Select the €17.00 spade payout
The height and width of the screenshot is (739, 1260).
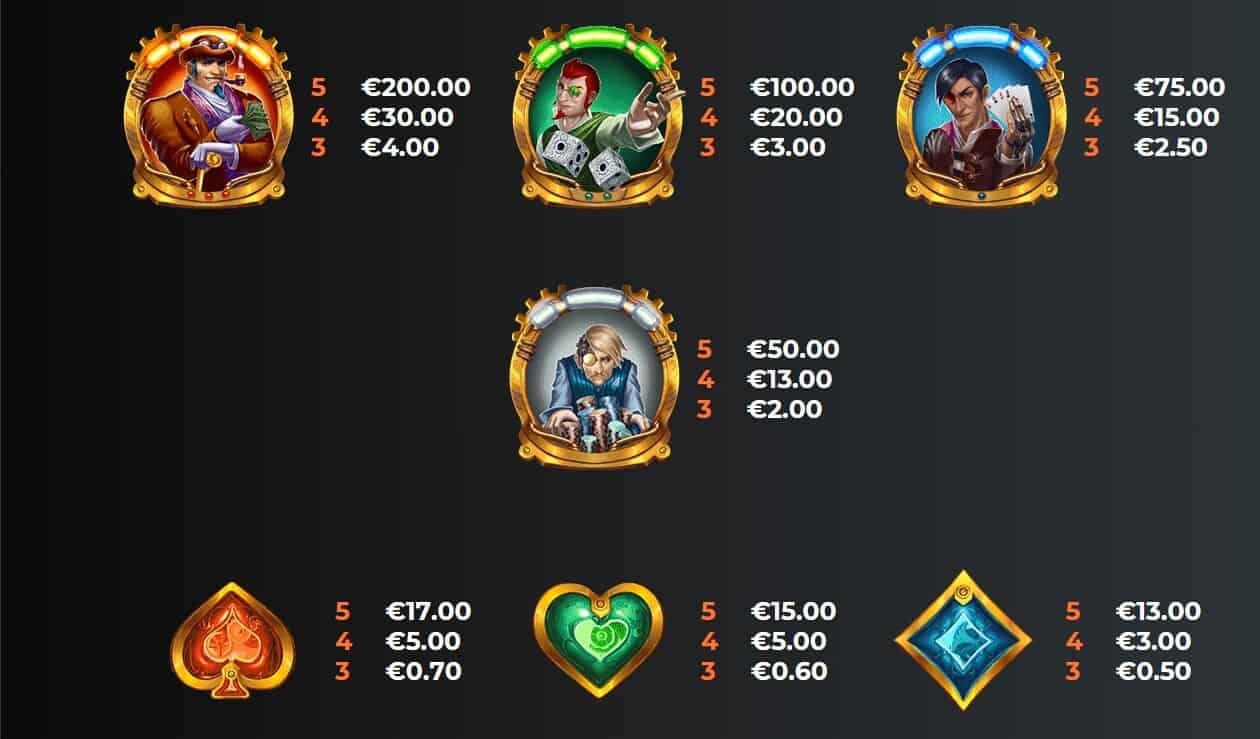click(x=428, y=611)
